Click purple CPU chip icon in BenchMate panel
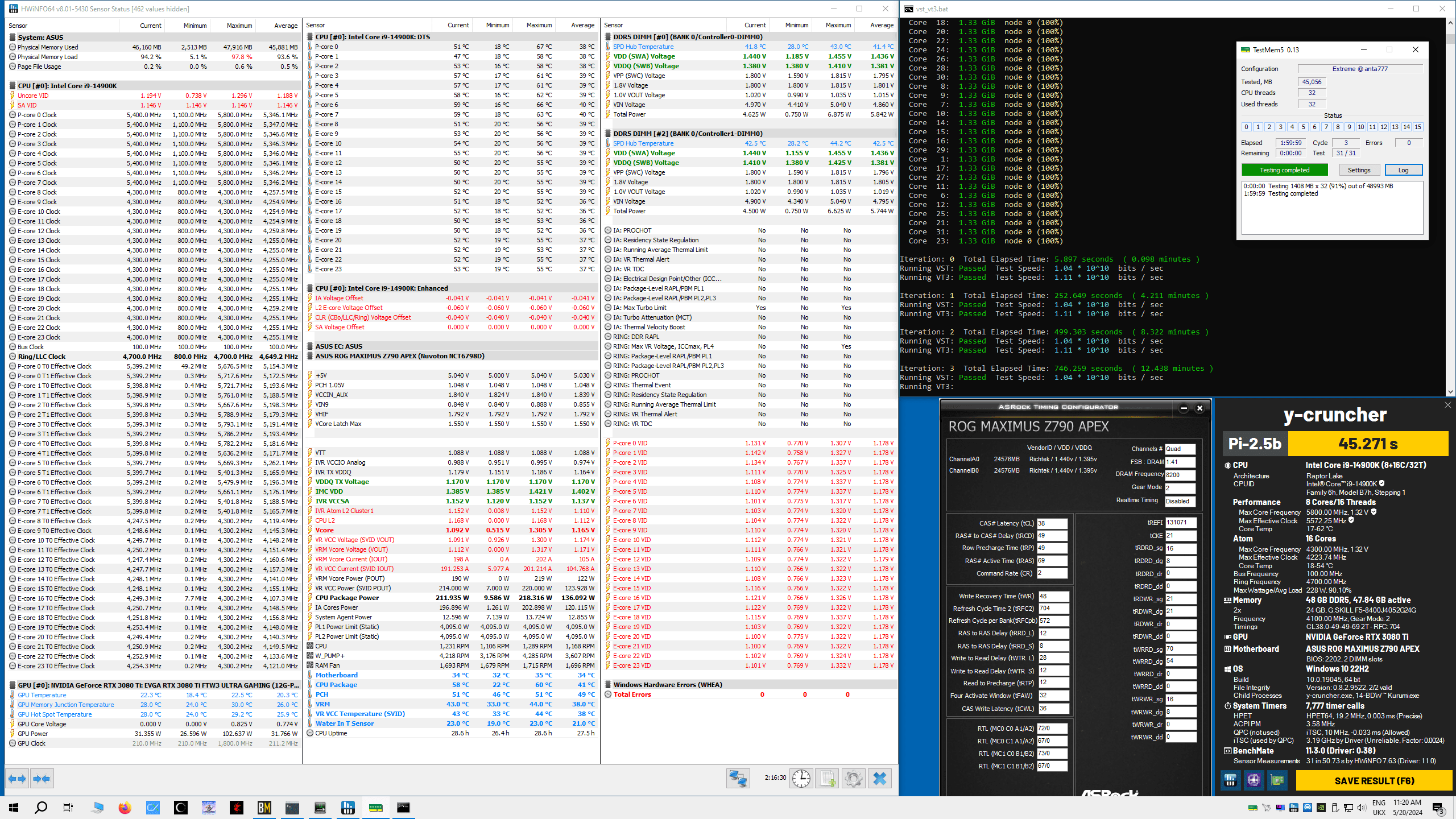1456x819 pixels. (x=1254, y=780)
